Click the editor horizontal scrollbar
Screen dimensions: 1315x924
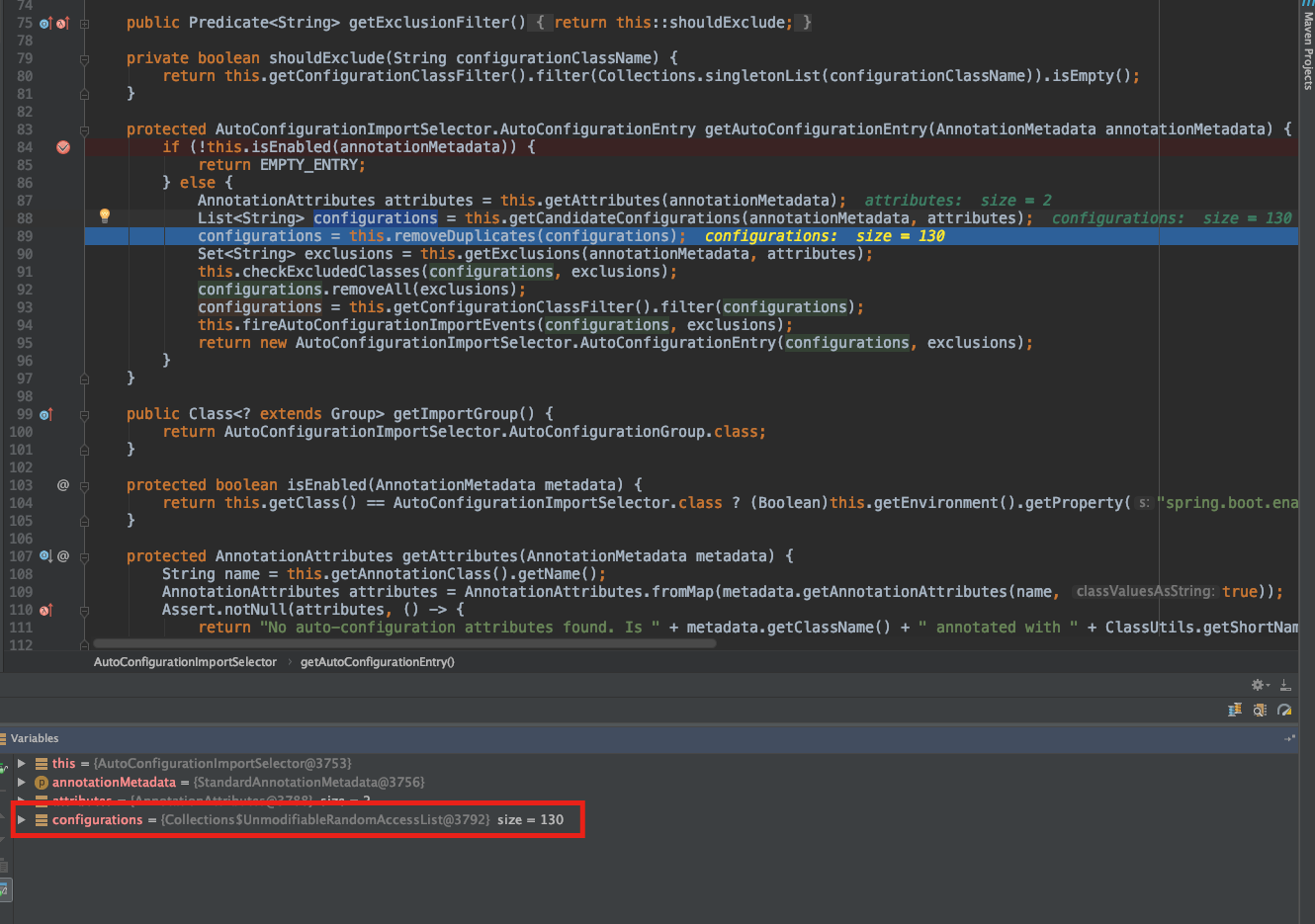click(404, 643)
